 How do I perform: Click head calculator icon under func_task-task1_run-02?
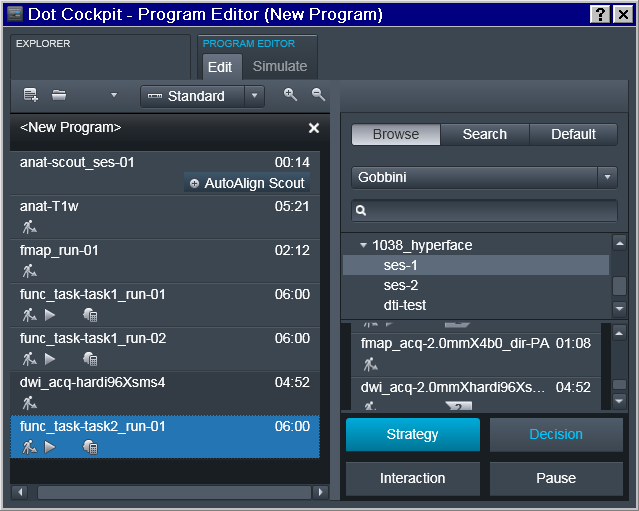pos(90,359)
